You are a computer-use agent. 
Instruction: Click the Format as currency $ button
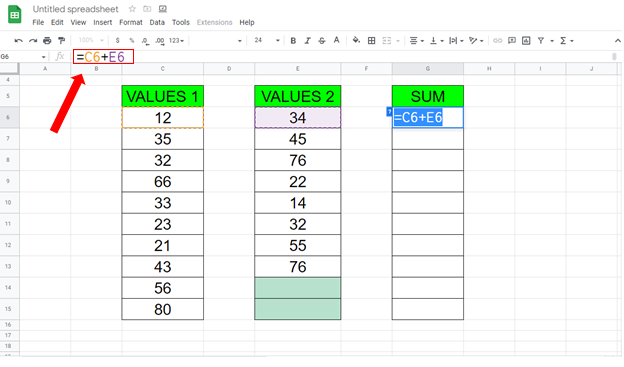(x=117, y=41)
